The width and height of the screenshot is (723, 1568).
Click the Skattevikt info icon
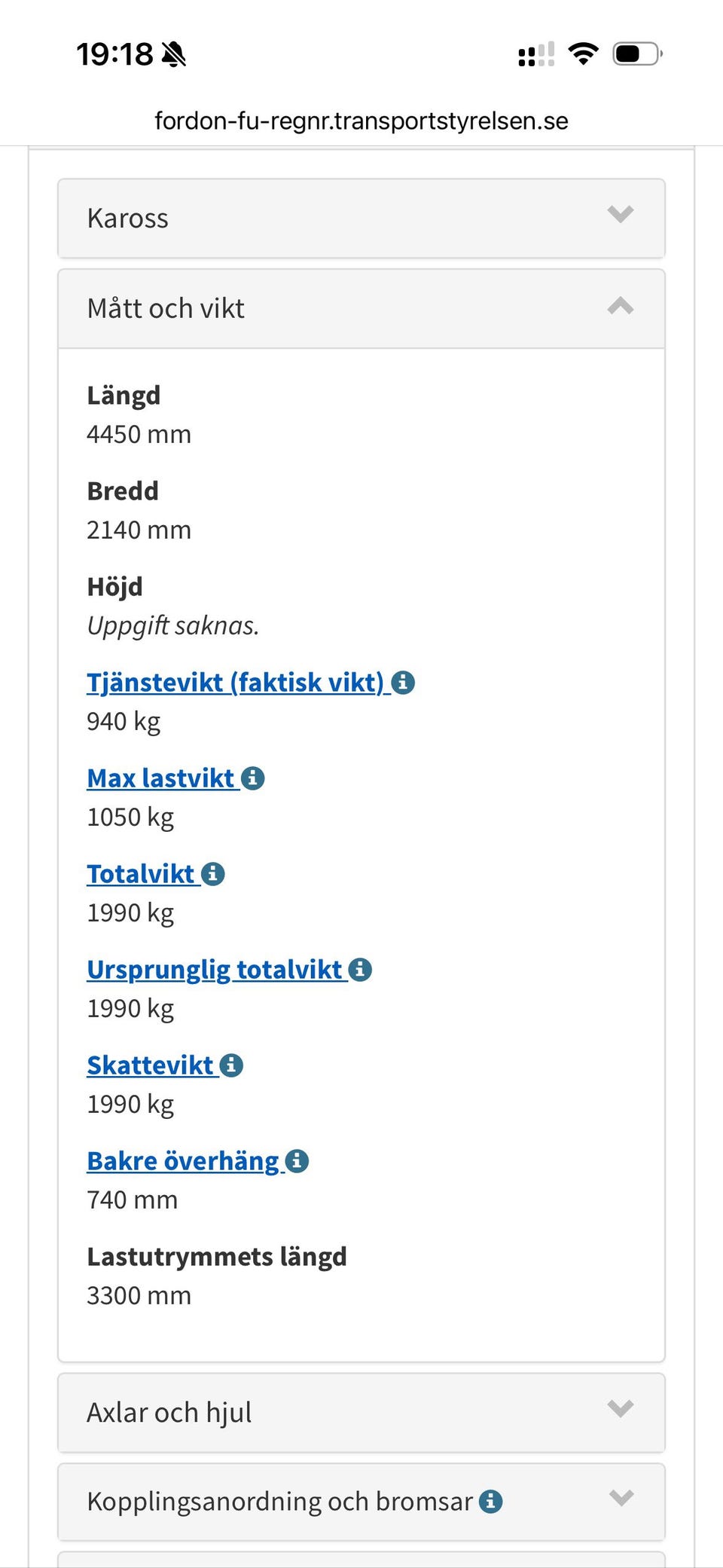231,1065
